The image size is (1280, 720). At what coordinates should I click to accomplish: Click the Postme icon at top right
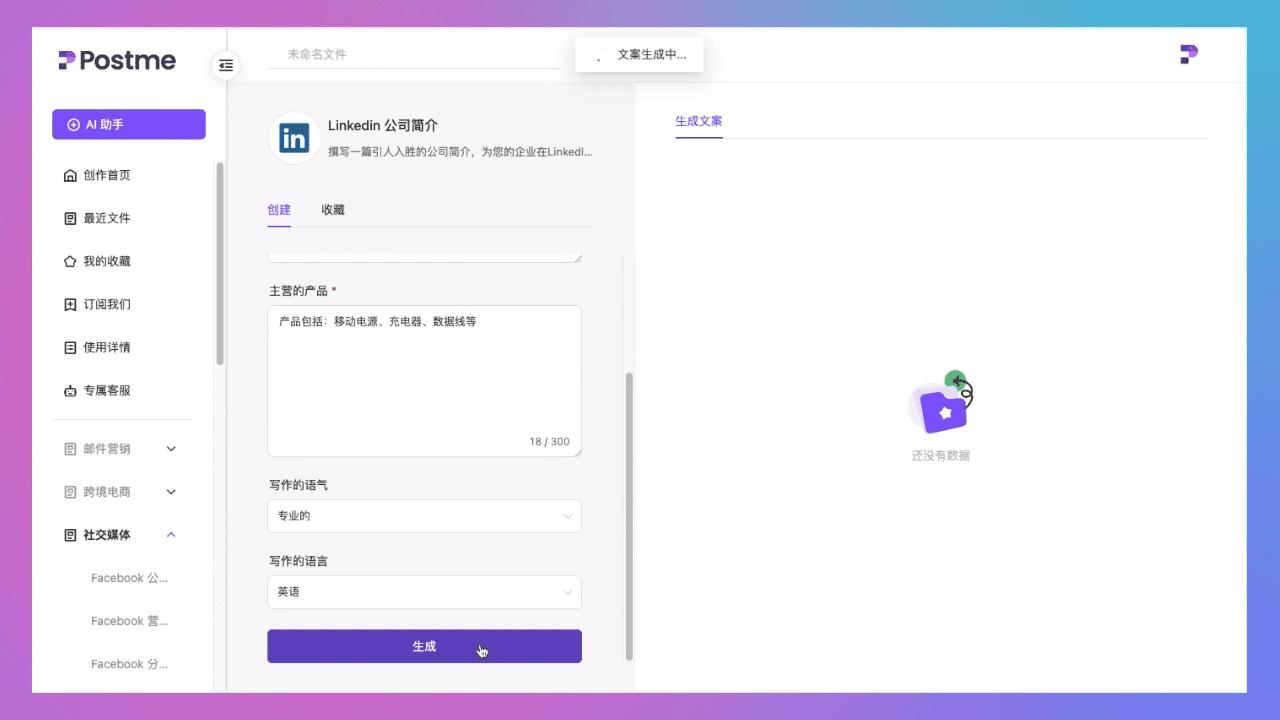point(1187,54)
